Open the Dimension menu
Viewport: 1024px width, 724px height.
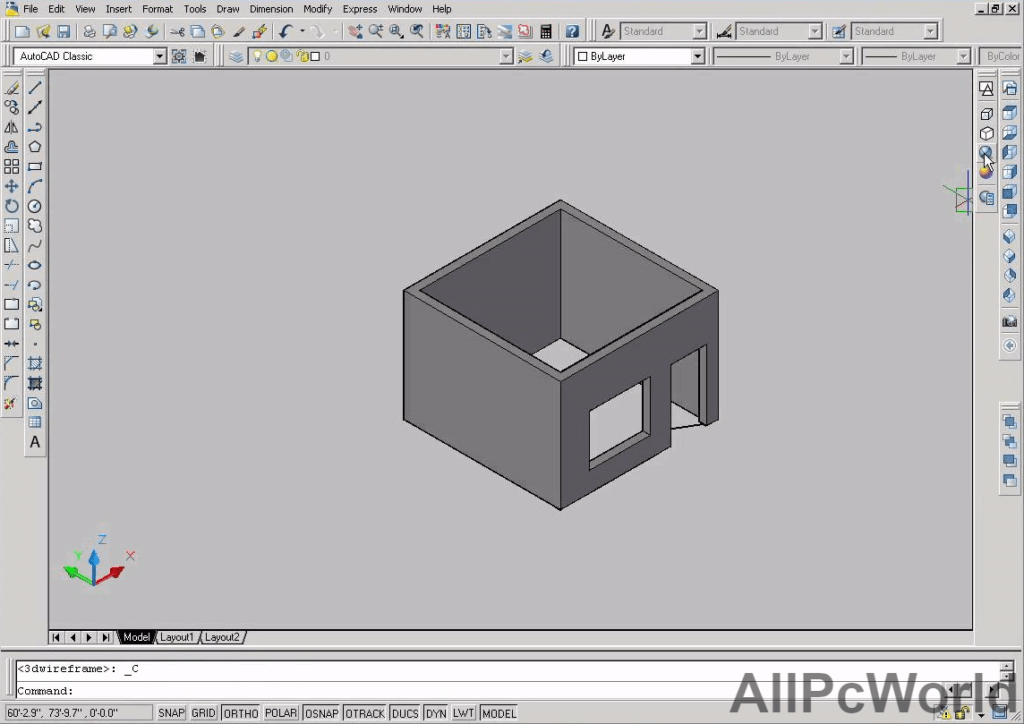(271, 8)
